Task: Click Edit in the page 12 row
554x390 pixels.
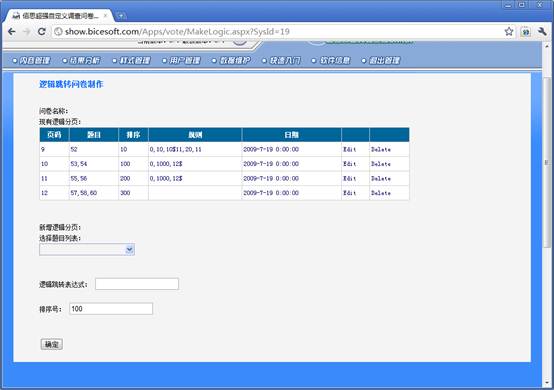Action: (349, 193)
